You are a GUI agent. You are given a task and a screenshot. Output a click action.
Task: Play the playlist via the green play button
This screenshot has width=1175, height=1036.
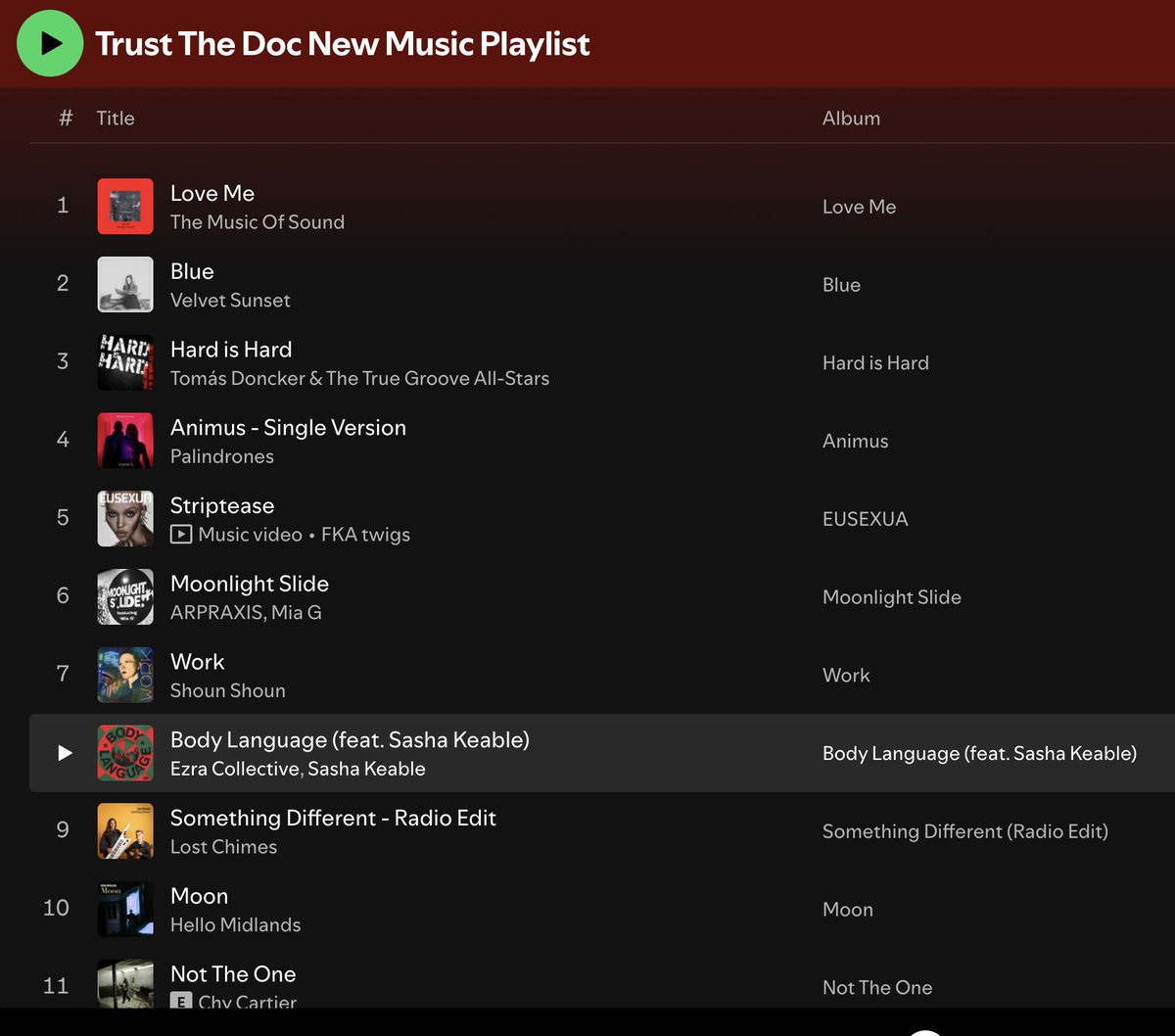point(49,44)
